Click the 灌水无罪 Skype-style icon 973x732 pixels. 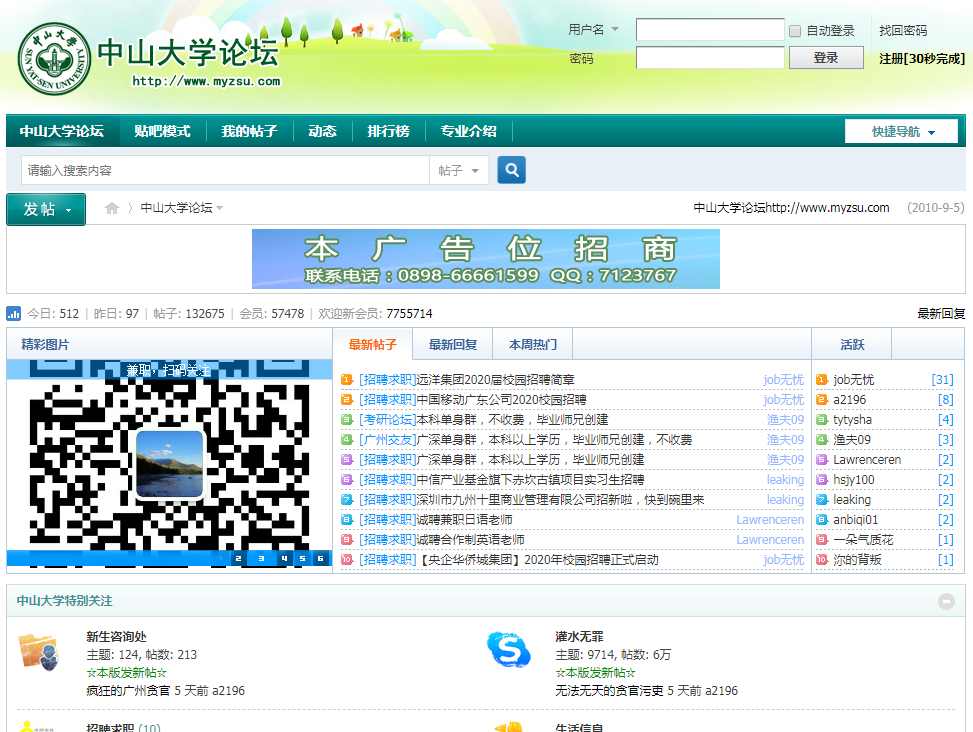(x=509, y=650)
